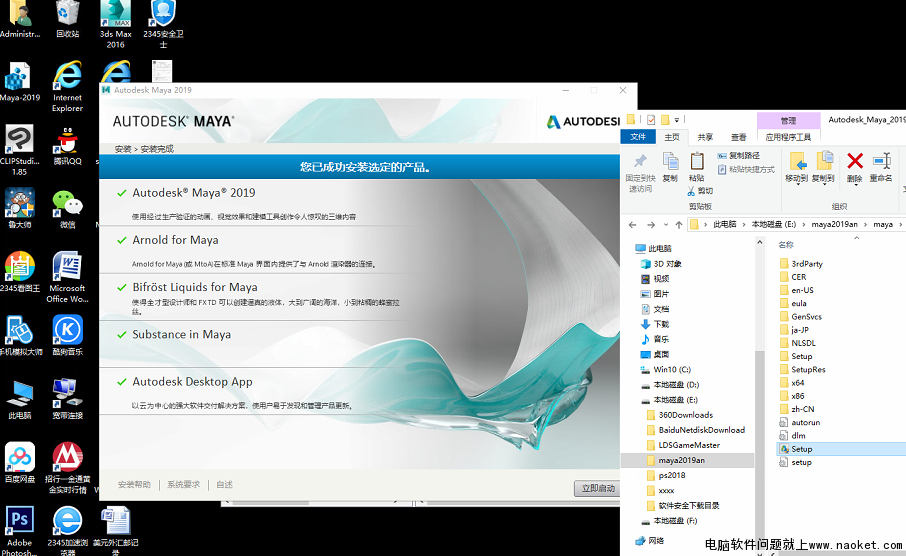Launch 酷狗音乐 from the desktop
The width and height of the screenshot is (906, 556).
pos(68,336)
